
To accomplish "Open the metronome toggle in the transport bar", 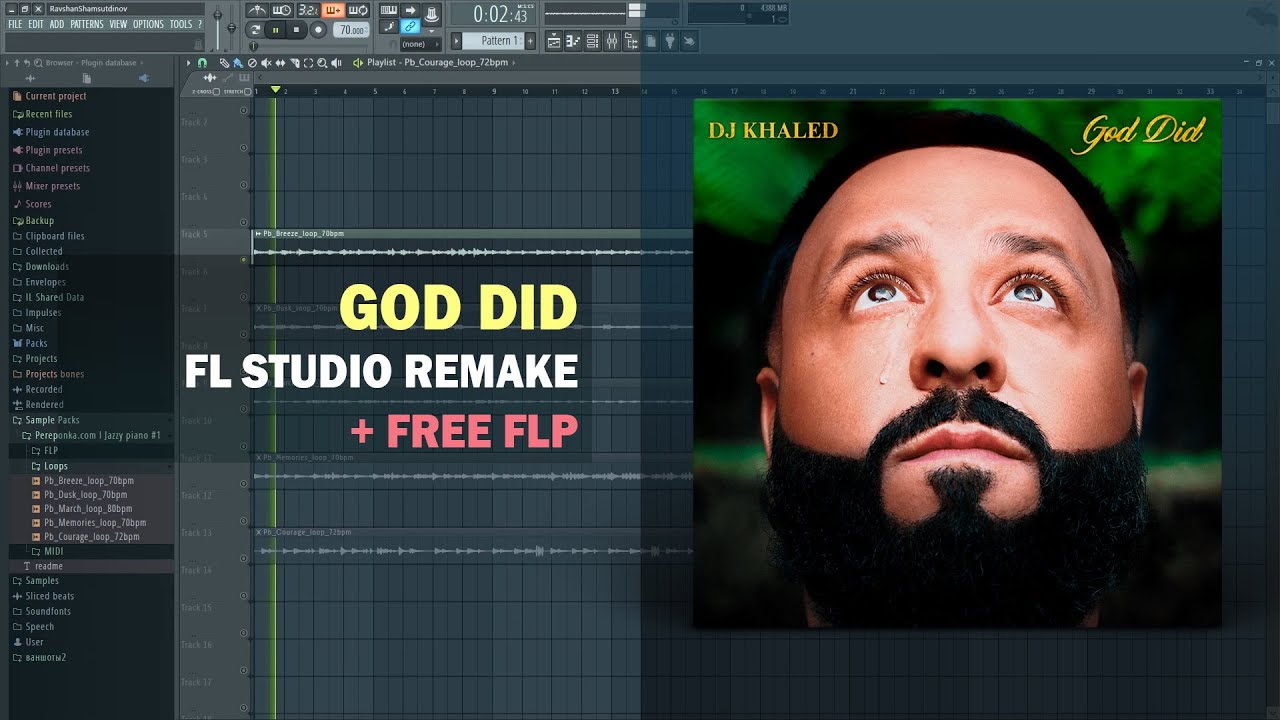I will click(x=257, y=11).
